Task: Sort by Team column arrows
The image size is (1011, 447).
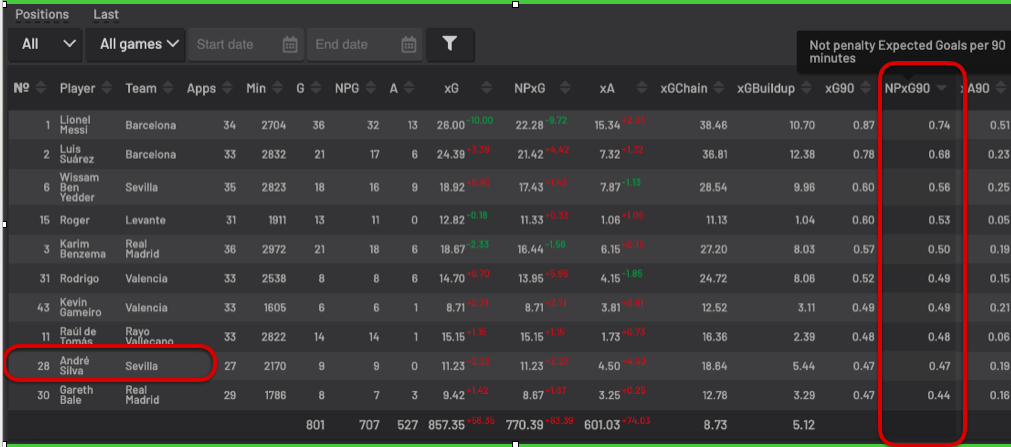Action: pyautogui.click(x=168, y=88)
